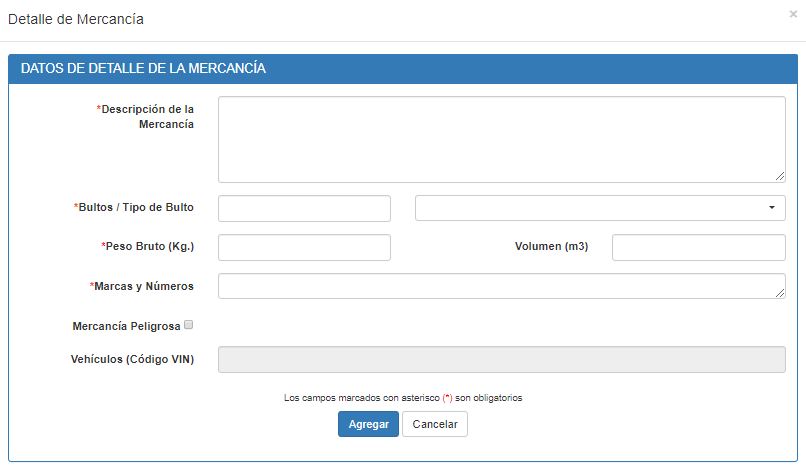Click the Descripción de la Mercancía label
The image size is (806, 471).
(147, 116)
